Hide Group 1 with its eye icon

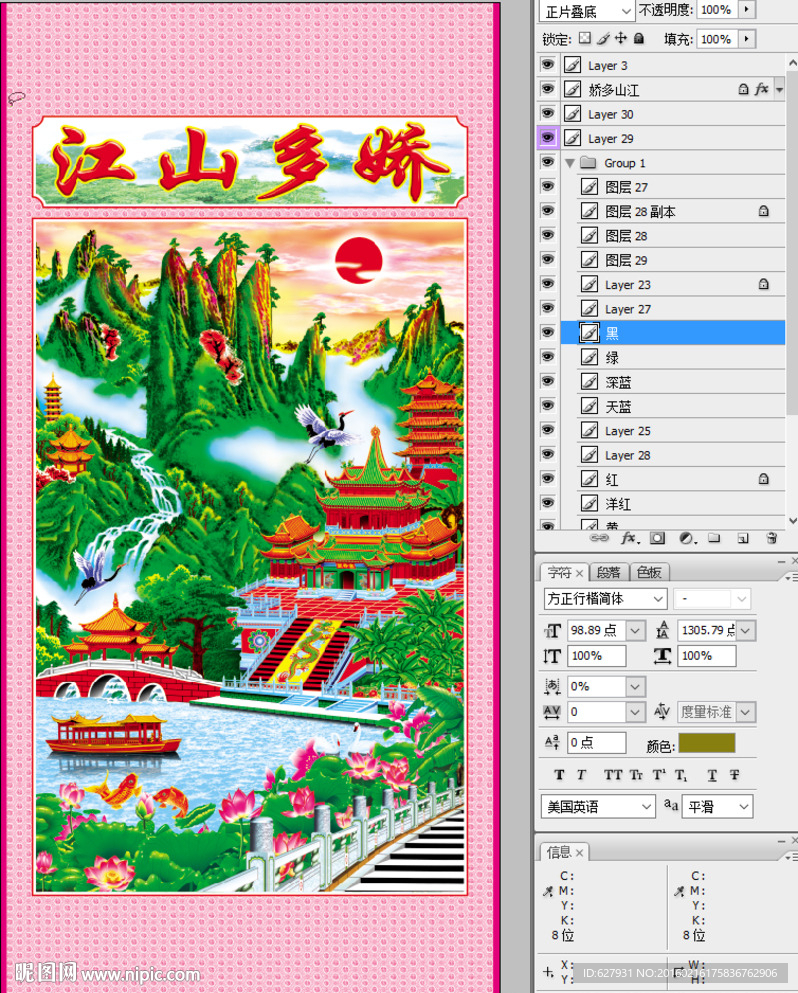547,162
